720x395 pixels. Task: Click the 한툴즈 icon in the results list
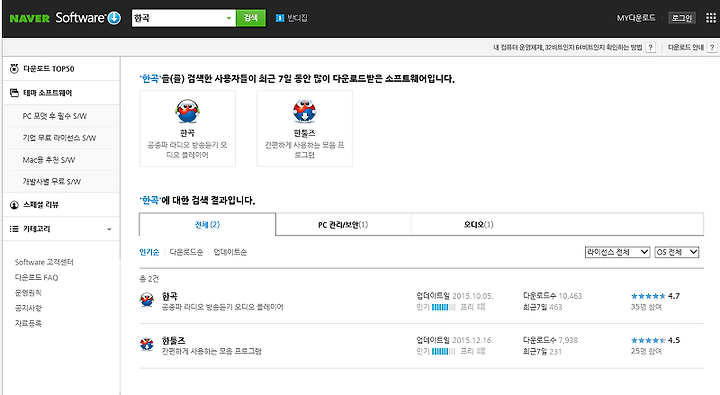147,344
